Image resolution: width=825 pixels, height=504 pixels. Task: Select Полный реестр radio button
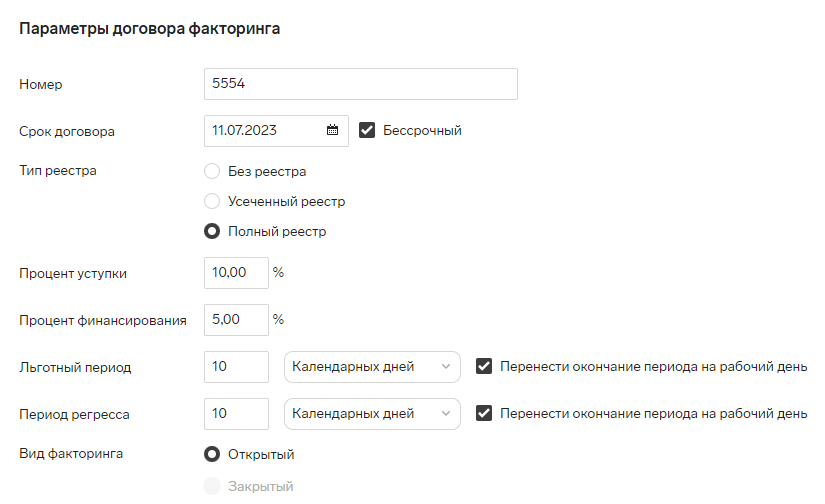click(x=212, y=231)
